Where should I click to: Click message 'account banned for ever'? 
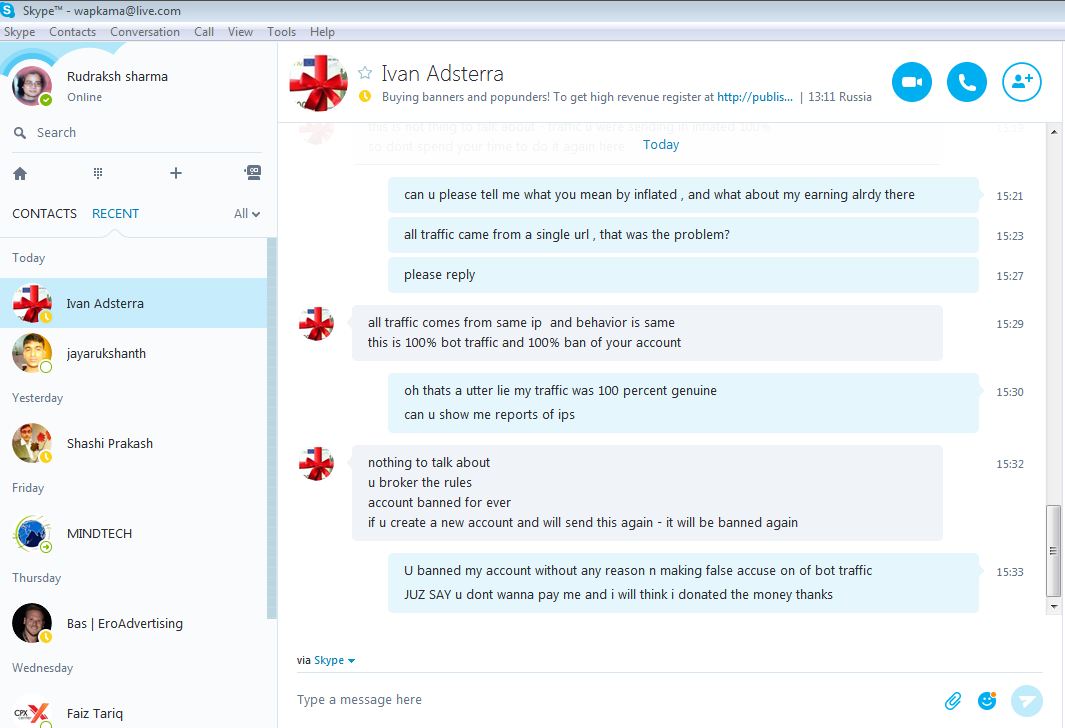coord(439,503)
